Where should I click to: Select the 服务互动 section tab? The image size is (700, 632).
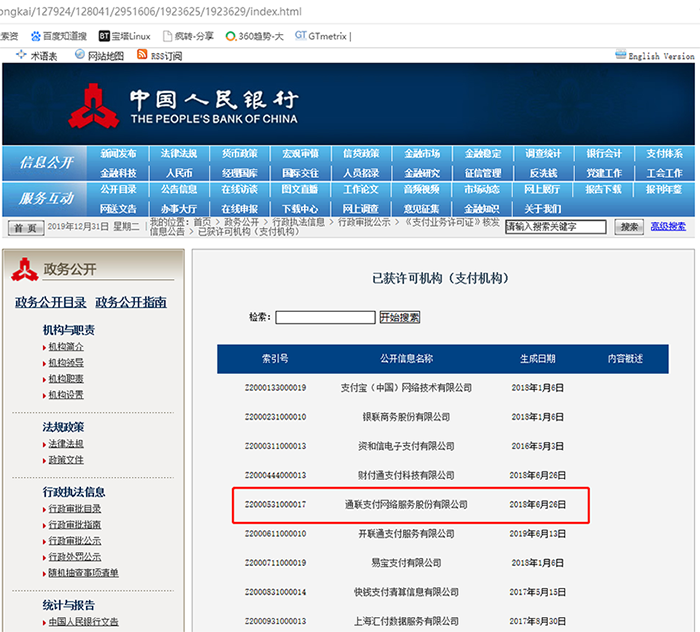click(46, 198)
